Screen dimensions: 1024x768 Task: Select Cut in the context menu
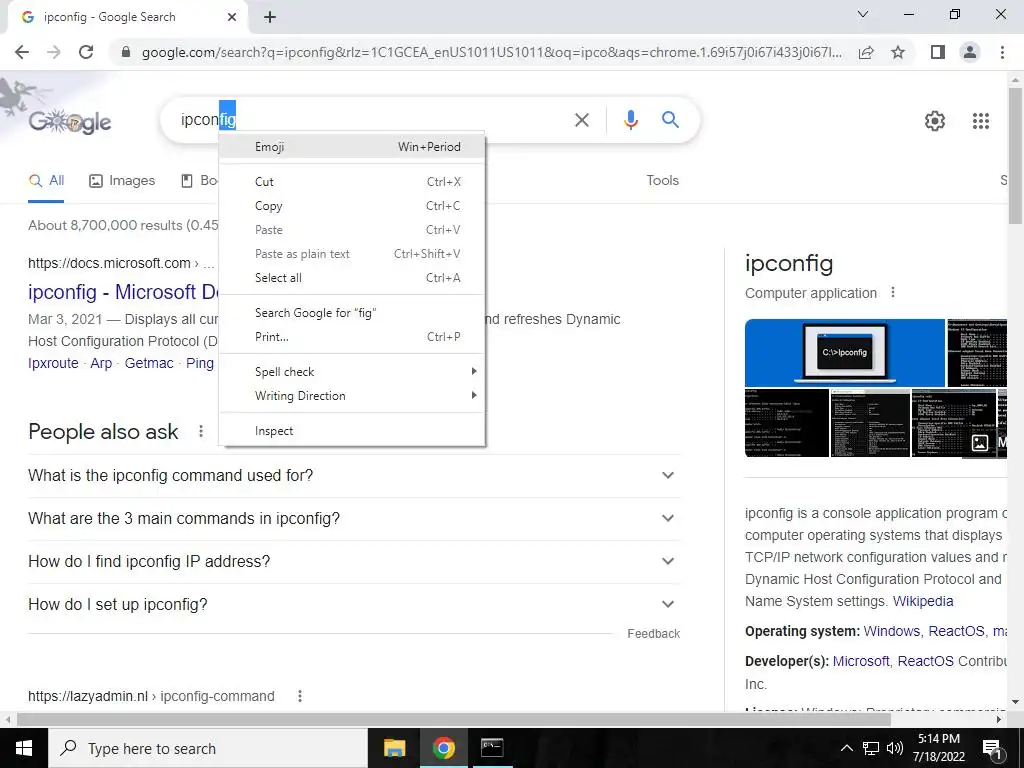pos(352,182)
